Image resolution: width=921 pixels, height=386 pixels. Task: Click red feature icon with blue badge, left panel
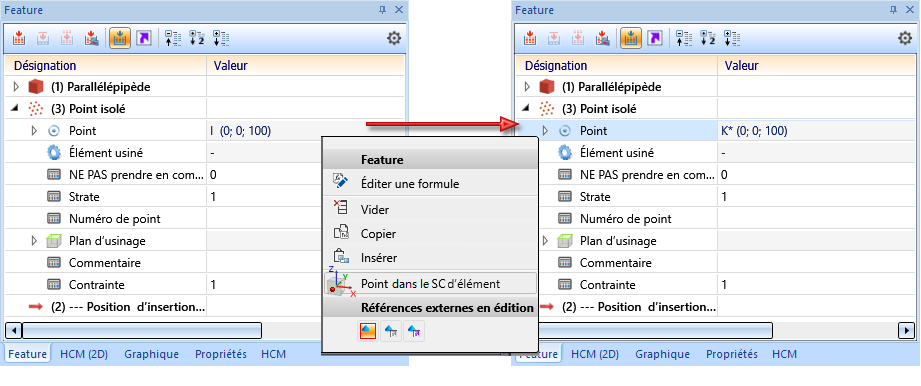91,39
